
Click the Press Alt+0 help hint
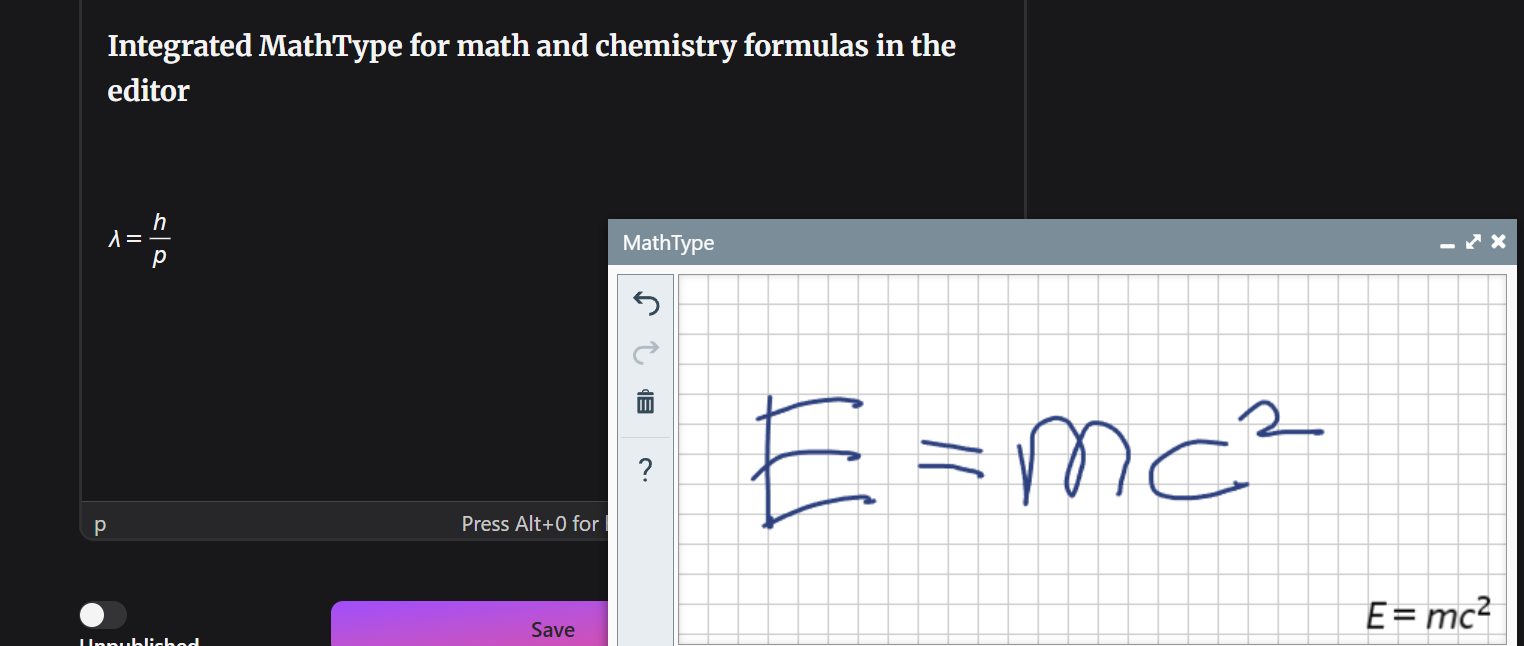point(533,524)
